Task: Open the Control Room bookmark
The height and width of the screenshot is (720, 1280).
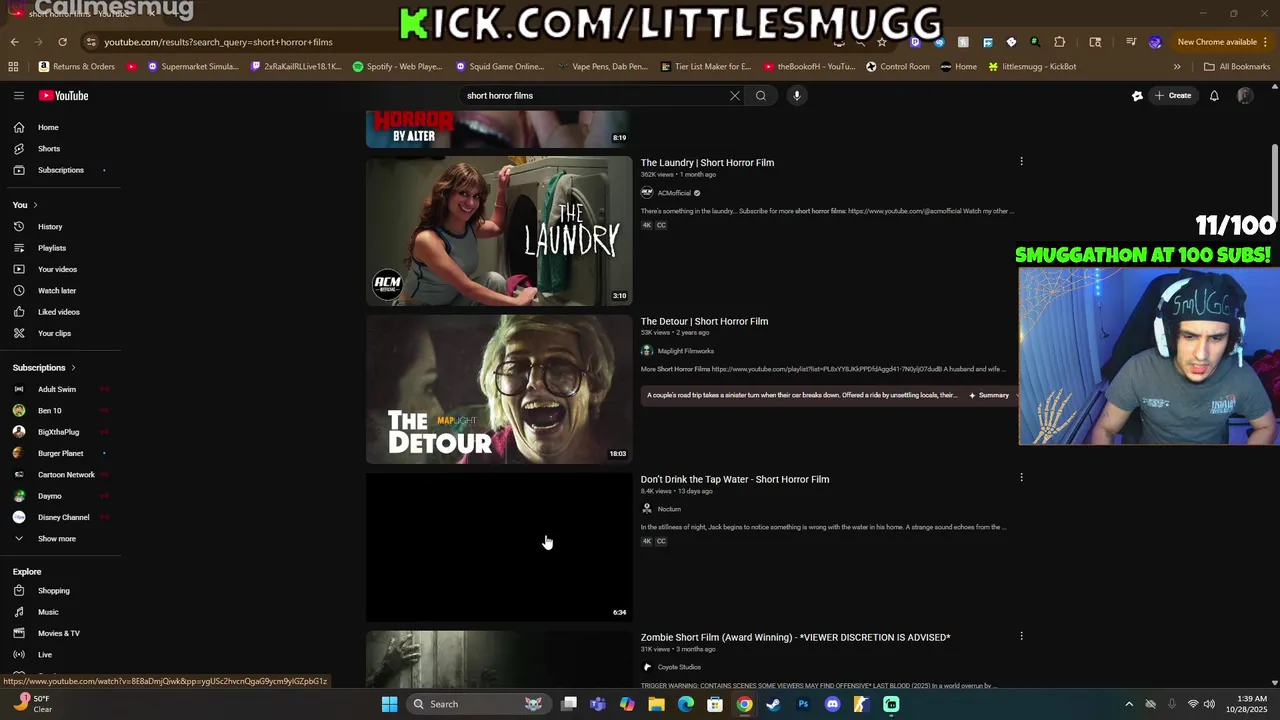Action: click(897, 67)
